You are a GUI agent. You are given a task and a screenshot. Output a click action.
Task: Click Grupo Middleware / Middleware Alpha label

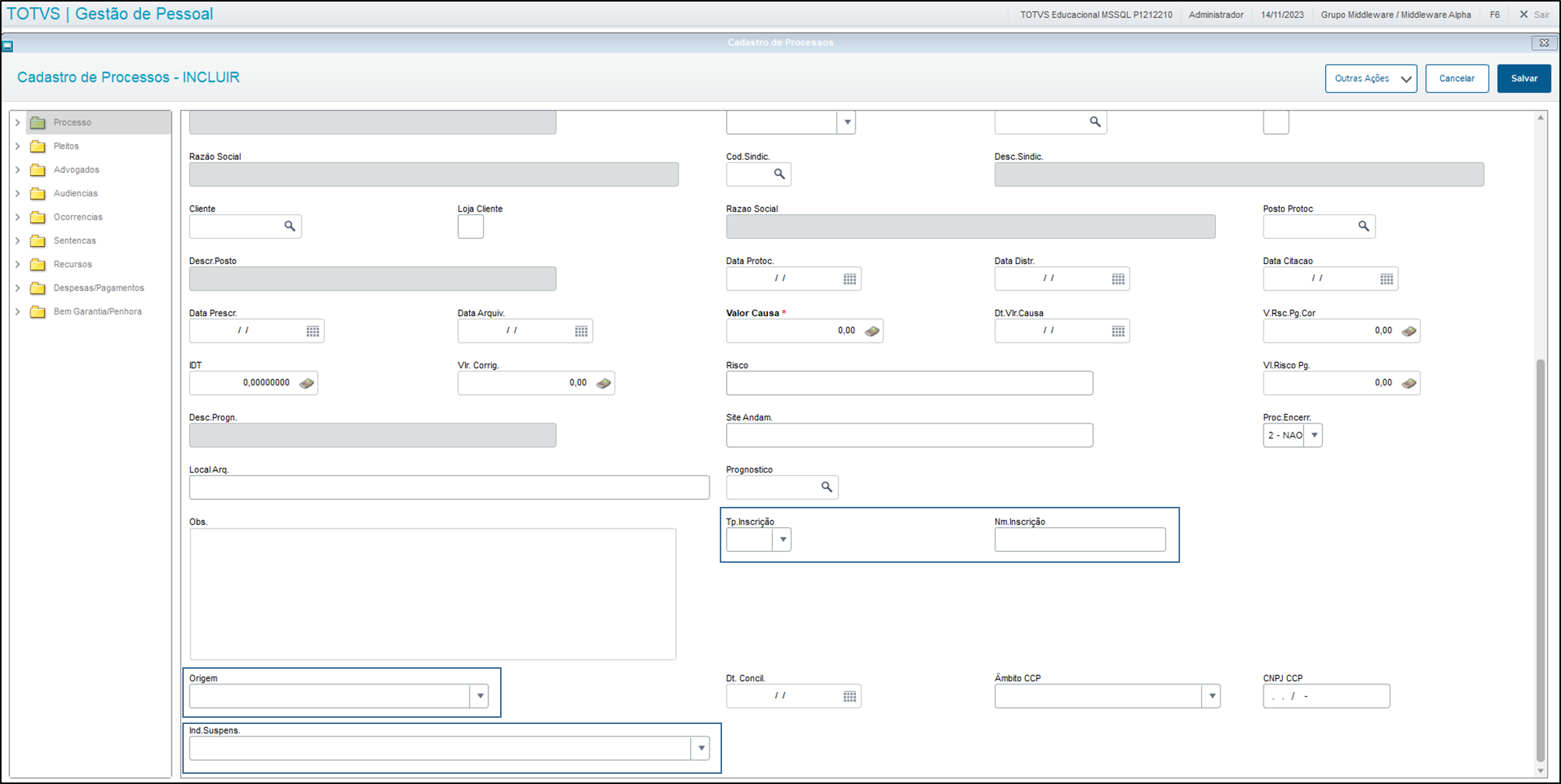click(1396, 15)
